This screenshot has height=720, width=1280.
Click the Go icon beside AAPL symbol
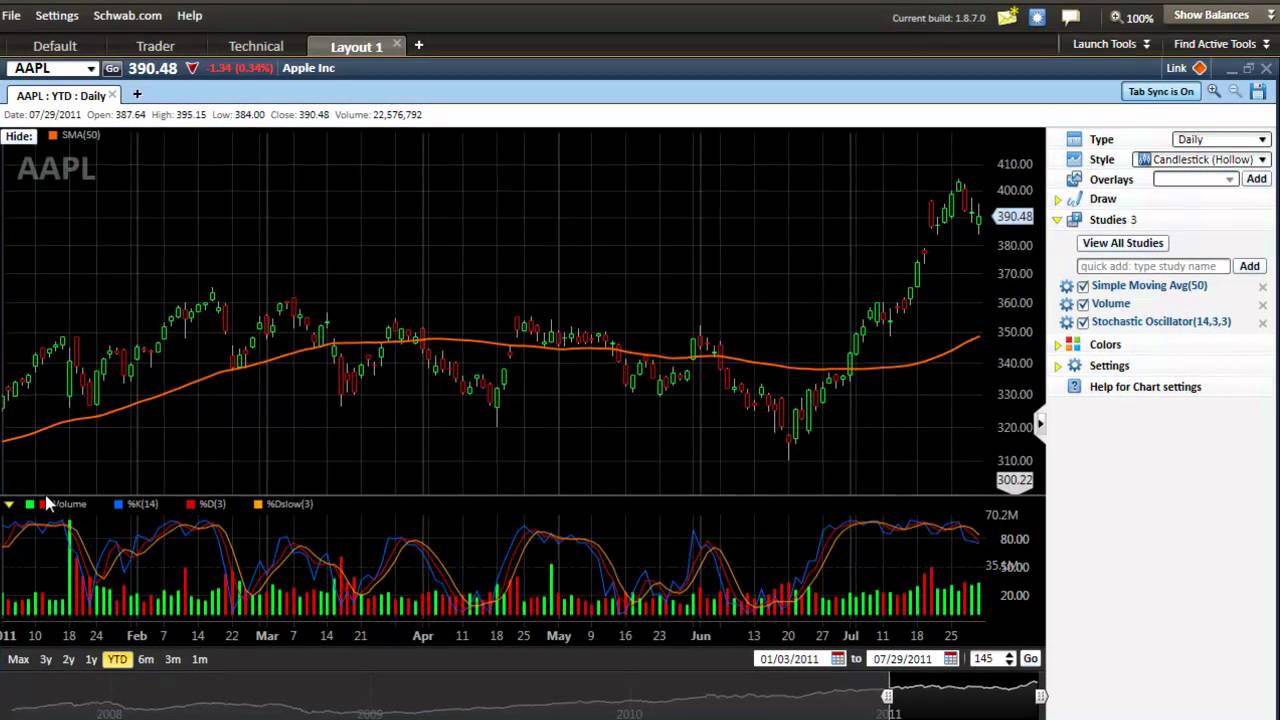112,68
